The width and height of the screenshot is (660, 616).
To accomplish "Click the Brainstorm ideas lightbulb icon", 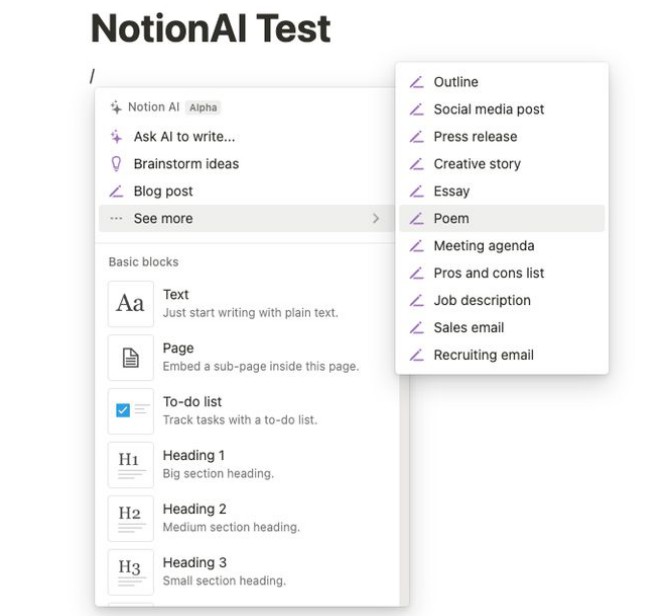I will click(116, 164).
